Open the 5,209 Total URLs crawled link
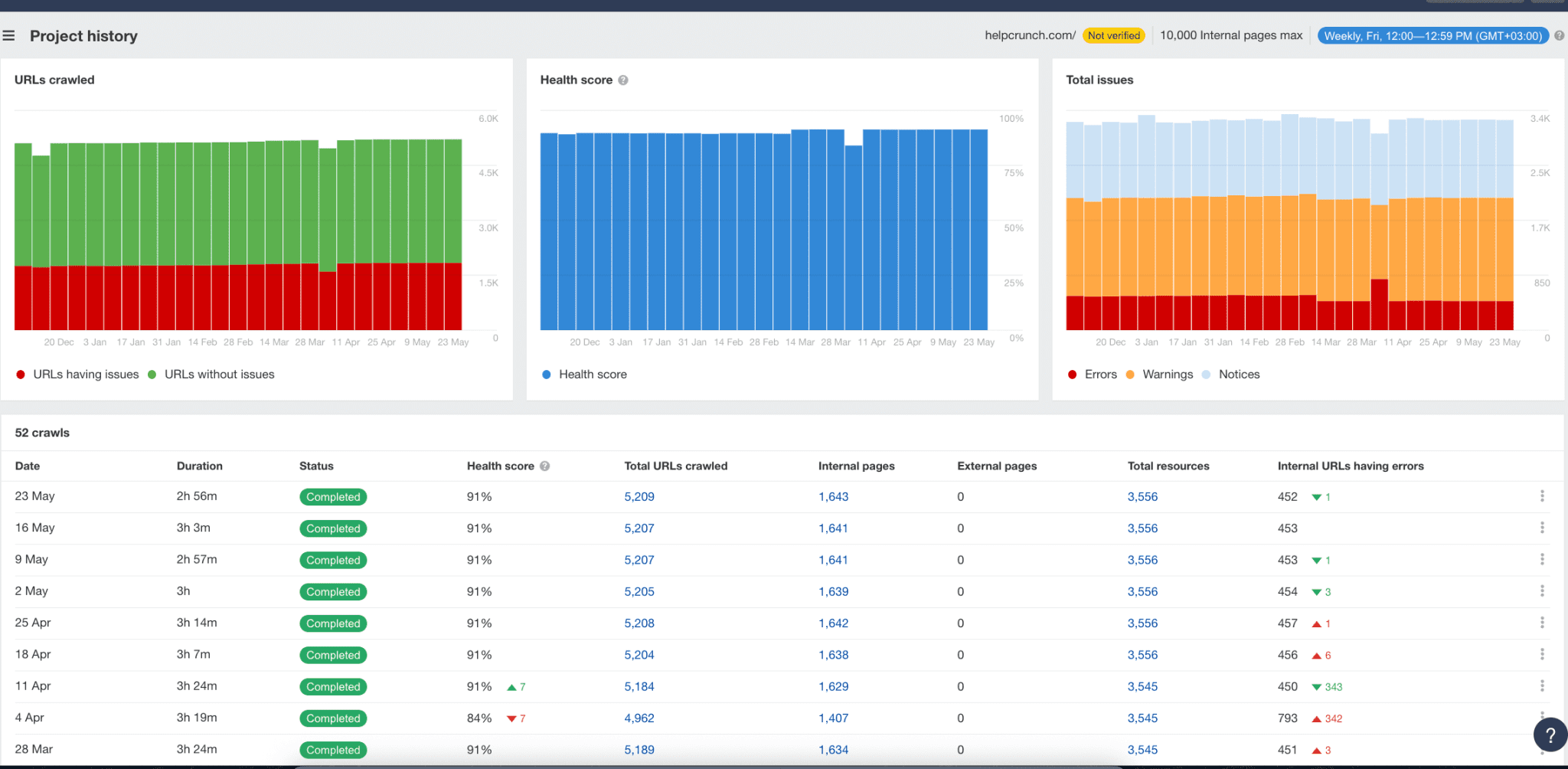1568x769 pixels. (x=639, y=496)
